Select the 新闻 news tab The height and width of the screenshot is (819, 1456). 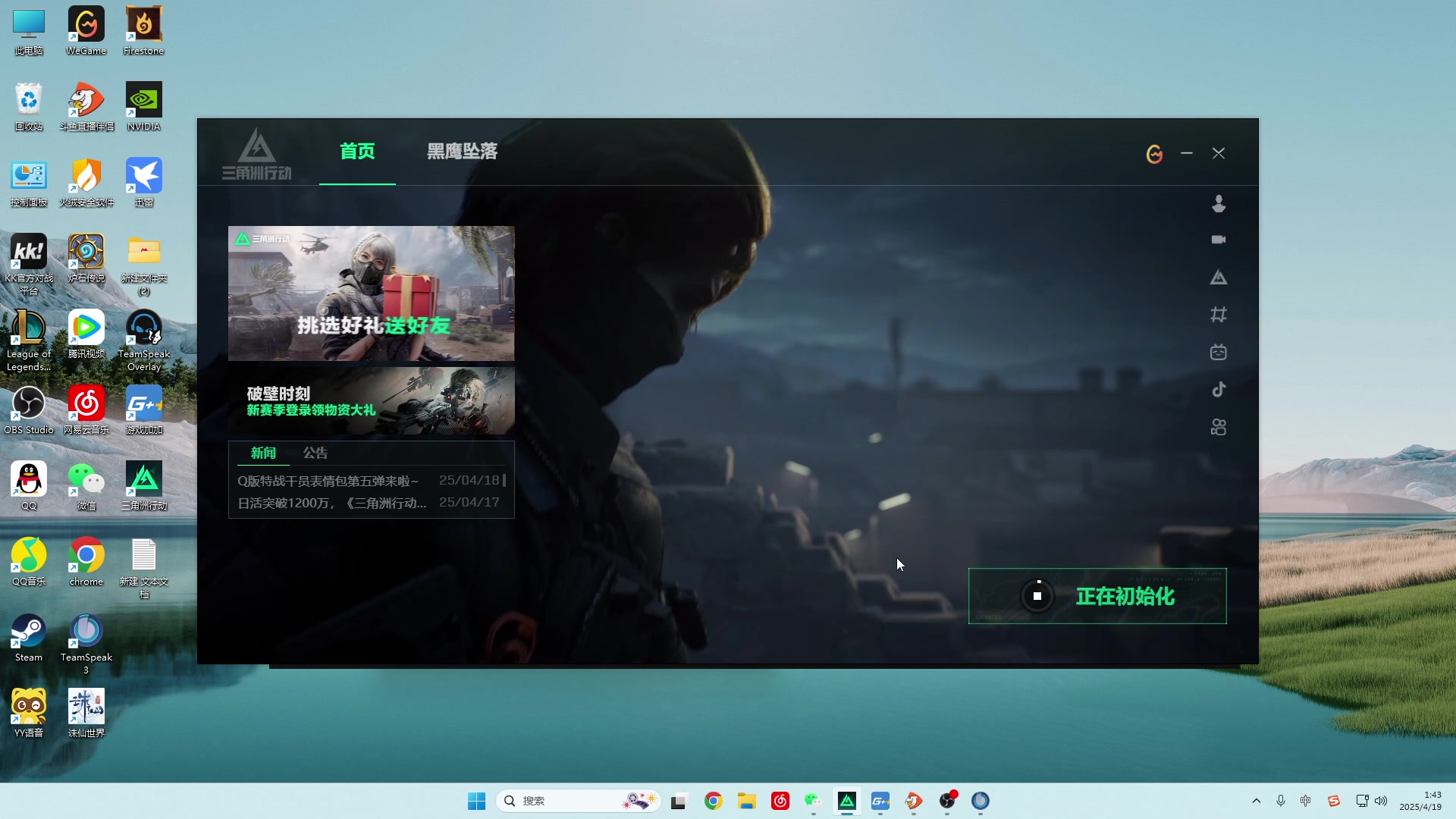[x=263, y=453]
